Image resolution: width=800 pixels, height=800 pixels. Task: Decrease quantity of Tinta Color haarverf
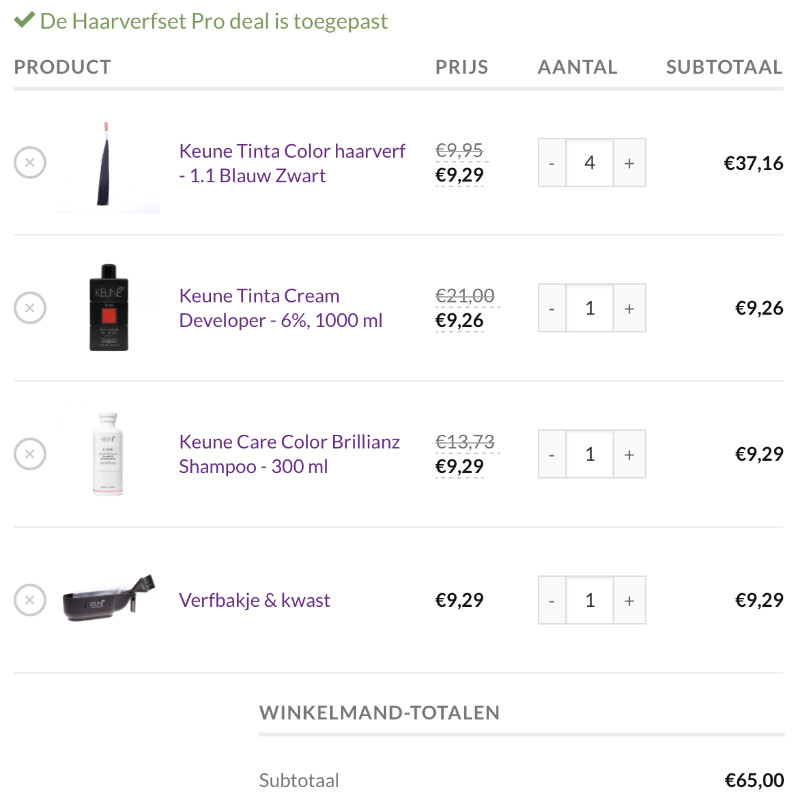coord(552,163)
